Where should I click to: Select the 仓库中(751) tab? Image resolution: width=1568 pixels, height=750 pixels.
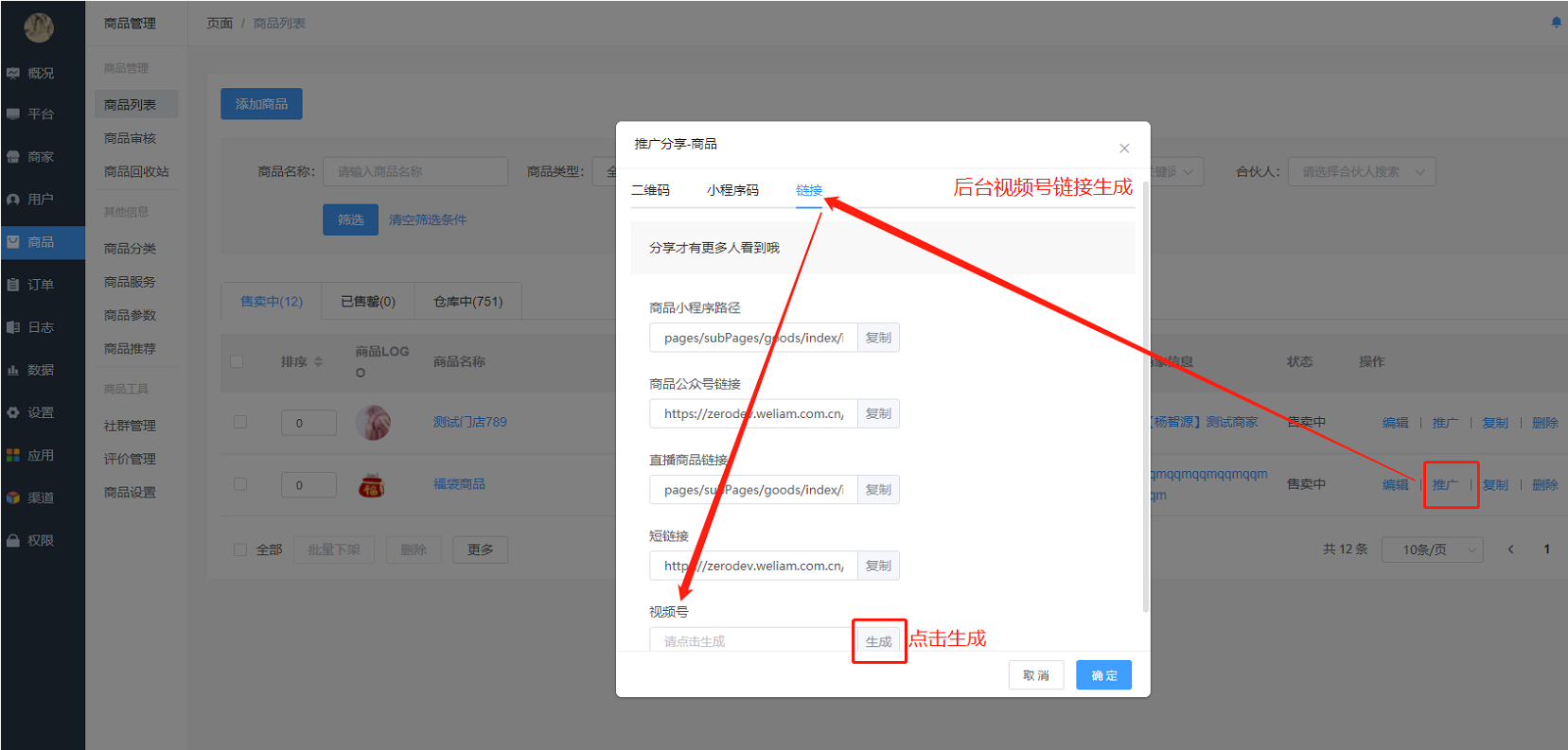pyautogui.click(x=467, y=301)
